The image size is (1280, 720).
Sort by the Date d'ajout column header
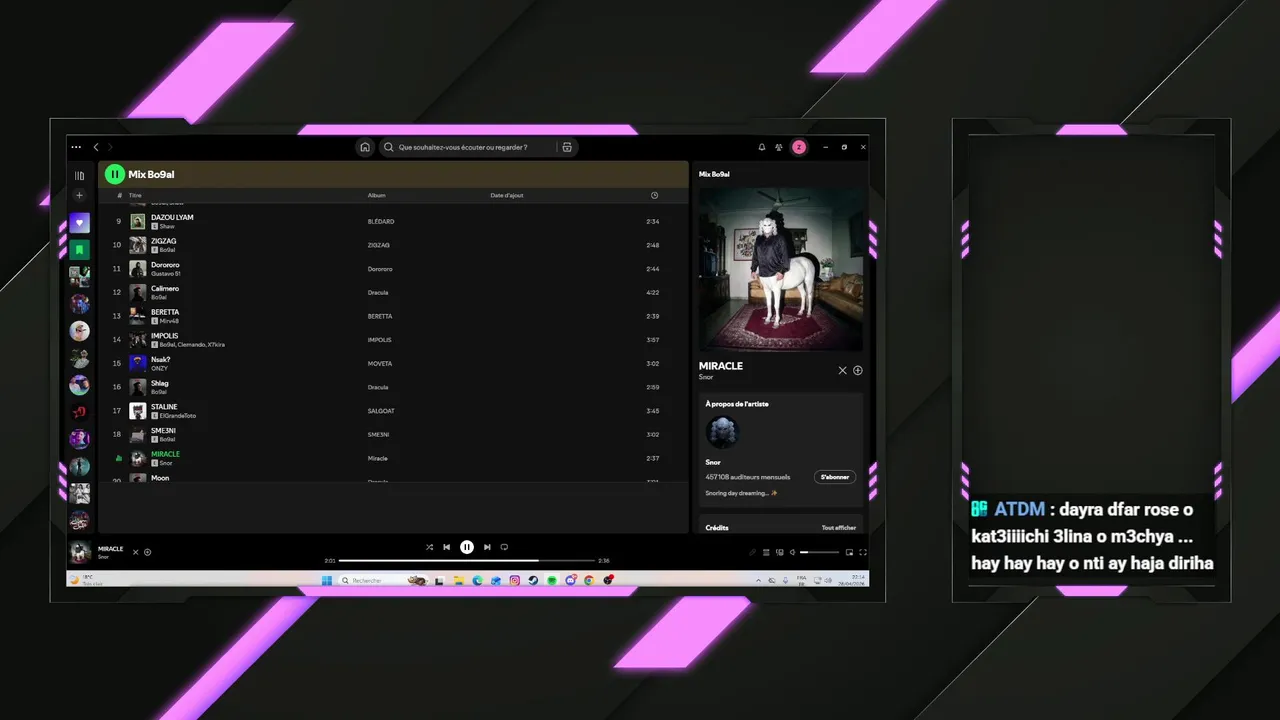pos(506,195)
